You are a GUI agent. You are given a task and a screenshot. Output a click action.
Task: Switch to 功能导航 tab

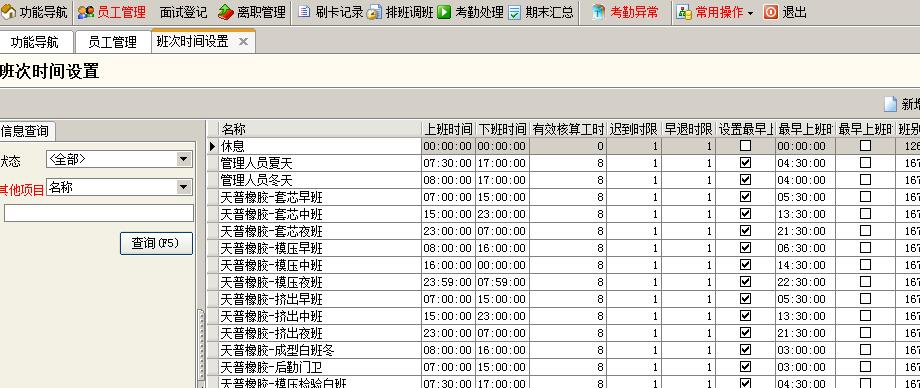tap(35, 42)
